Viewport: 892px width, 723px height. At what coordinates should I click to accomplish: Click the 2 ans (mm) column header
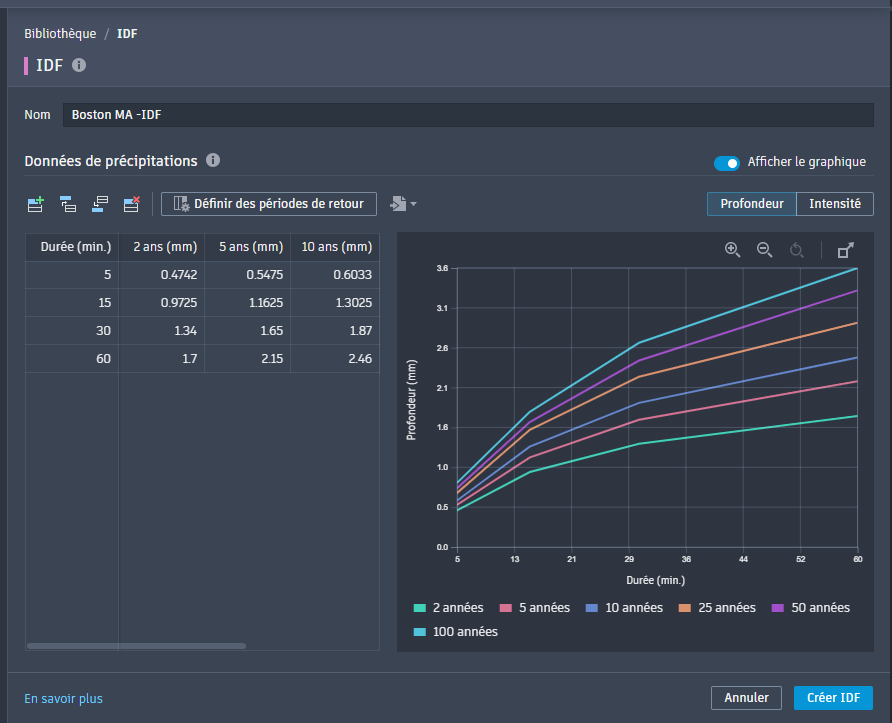[x=162, y=247]
